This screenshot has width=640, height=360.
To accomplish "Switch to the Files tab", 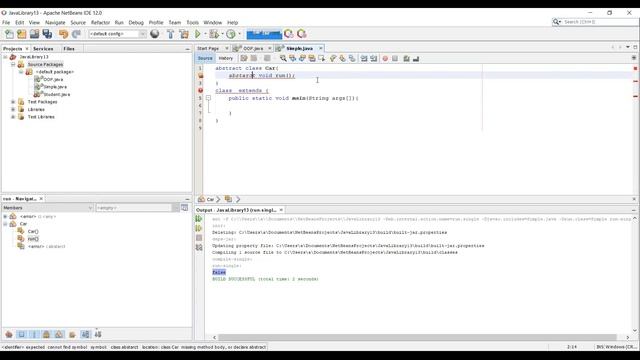I will (69, 49).
